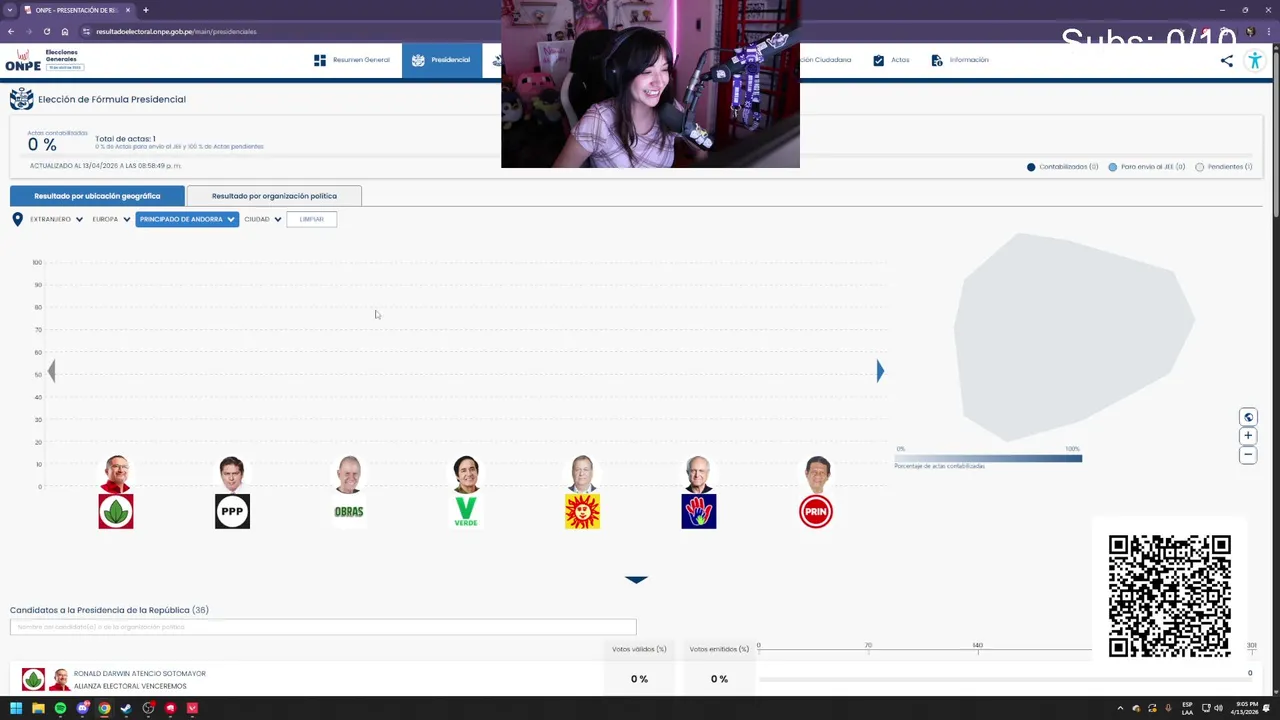
Task: Open the Resumen General section
Action: pos(351,60)
